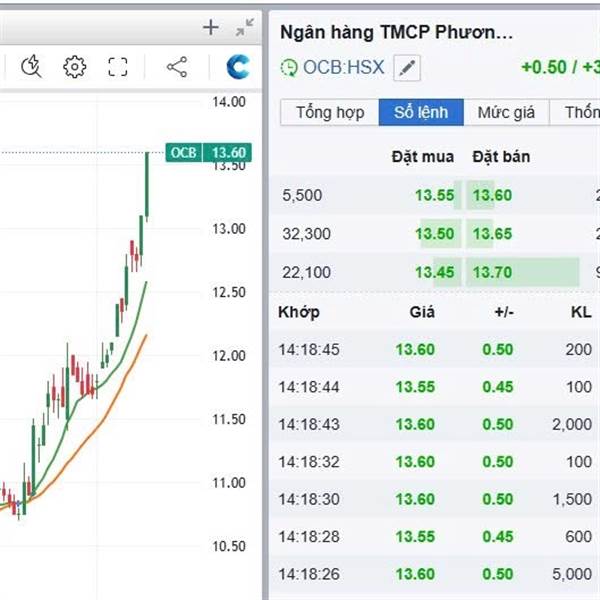
Task: Click the 2,000 volume value
Action: click(572, 425)
